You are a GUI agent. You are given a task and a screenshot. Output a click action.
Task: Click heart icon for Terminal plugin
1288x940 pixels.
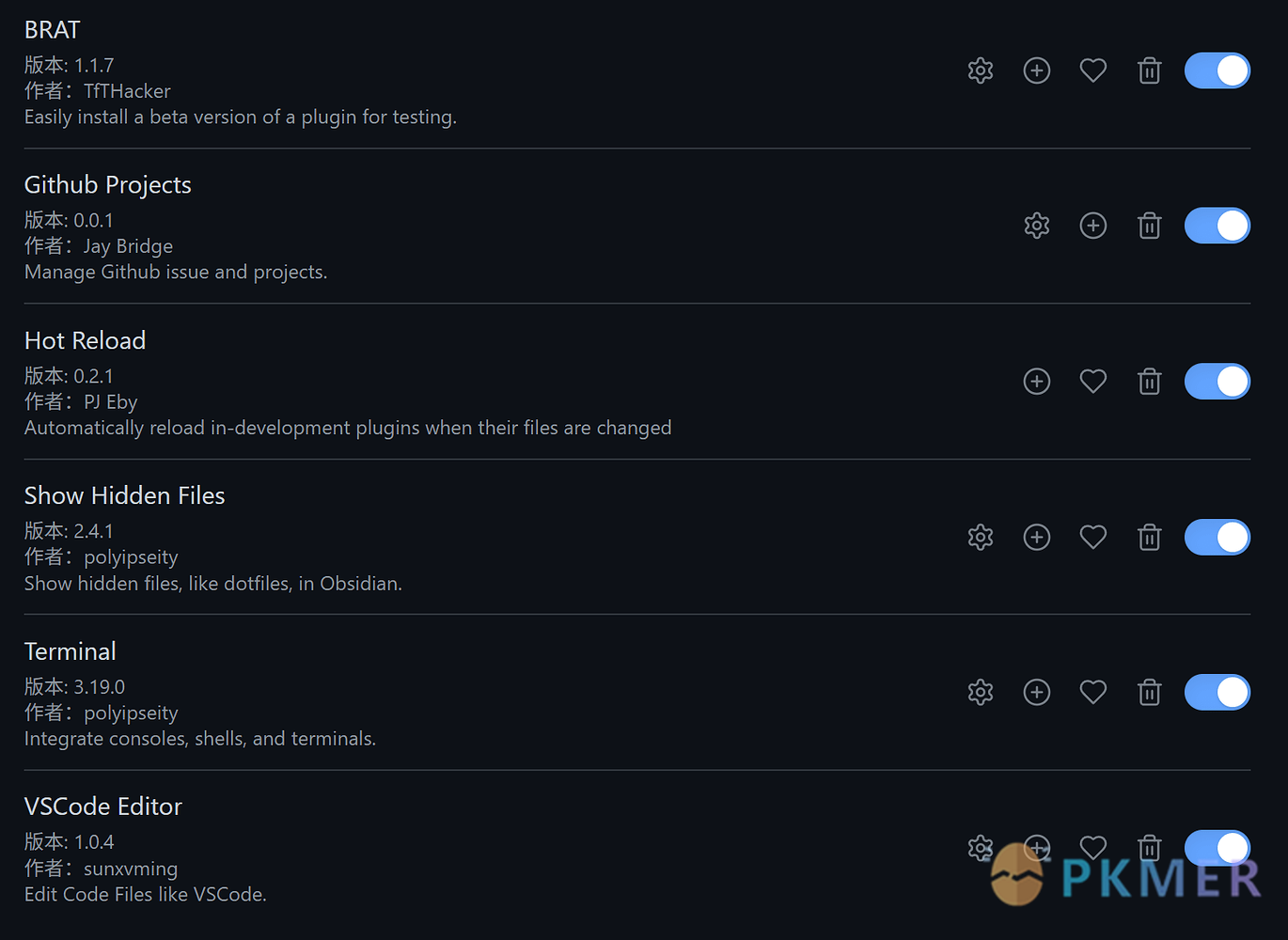click(x=1093, y=693)
